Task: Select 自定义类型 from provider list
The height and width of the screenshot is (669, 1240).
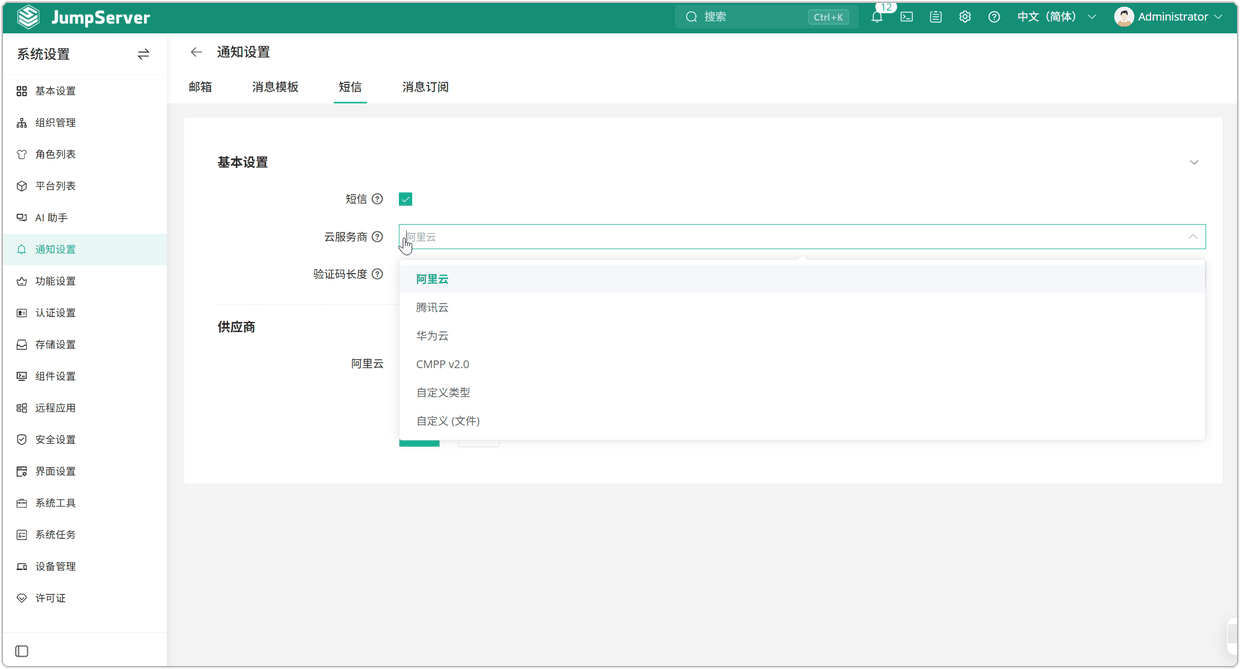Action: (802, 393)
